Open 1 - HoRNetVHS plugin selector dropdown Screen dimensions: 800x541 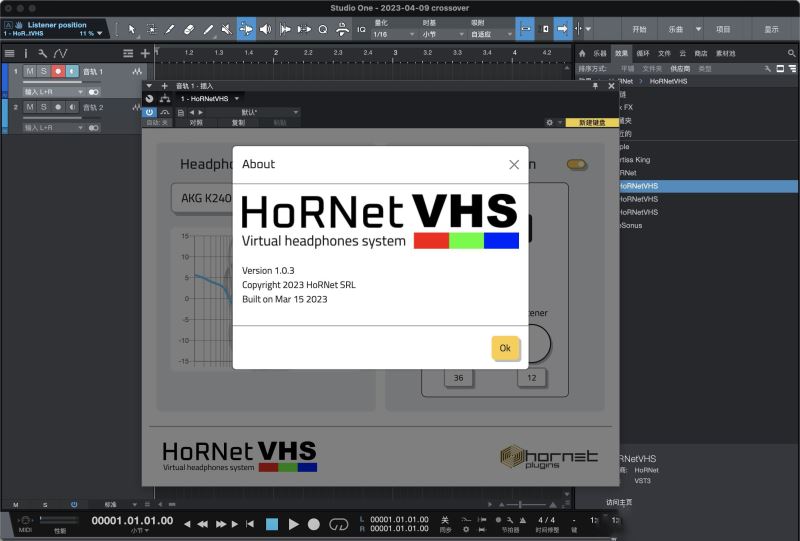pos(210,99)
